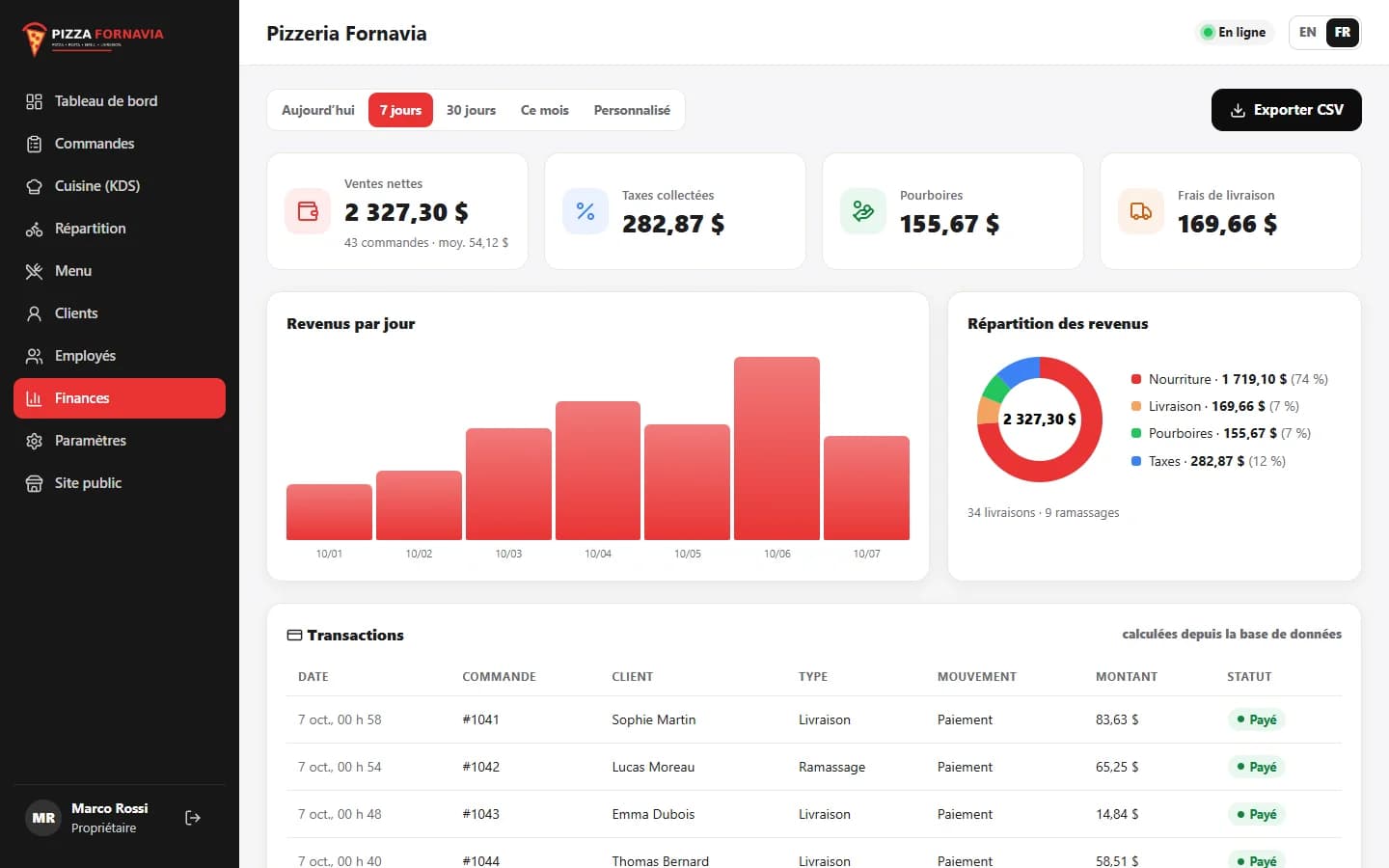
Task: Click order number #1041
Action: tap(480, 719)
